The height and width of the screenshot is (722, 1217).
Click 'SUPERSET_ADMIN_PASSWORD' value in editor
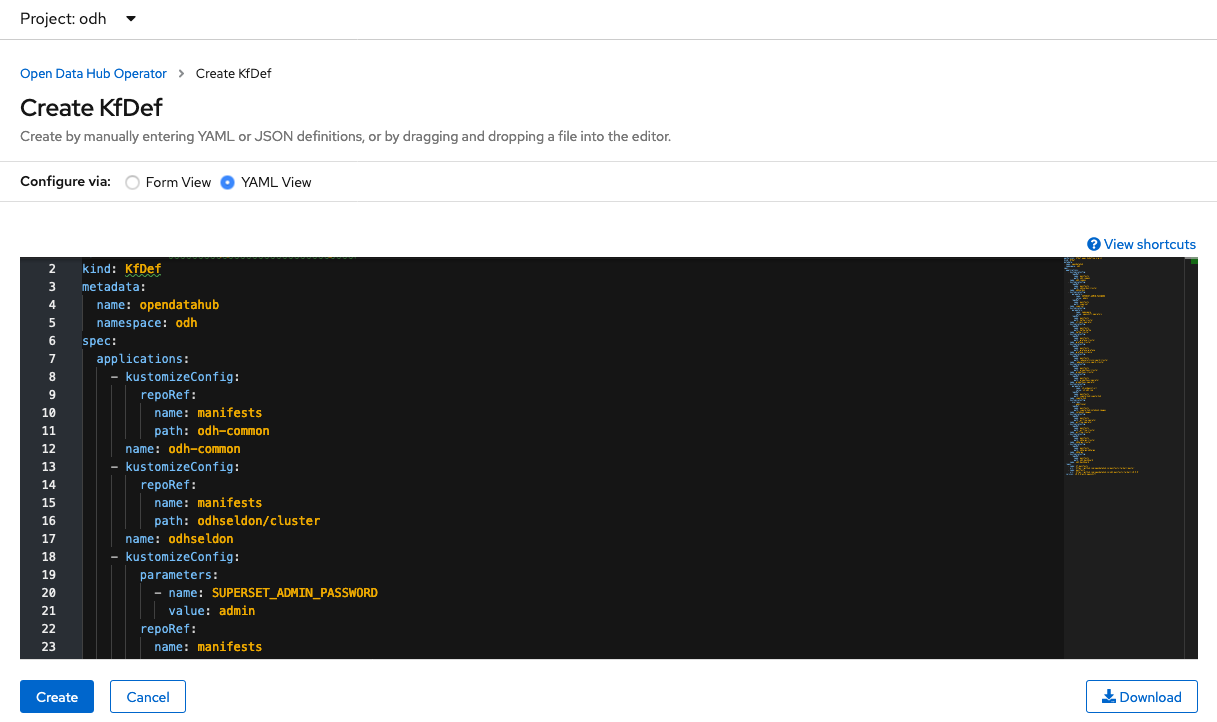click(x=294, y=593)
